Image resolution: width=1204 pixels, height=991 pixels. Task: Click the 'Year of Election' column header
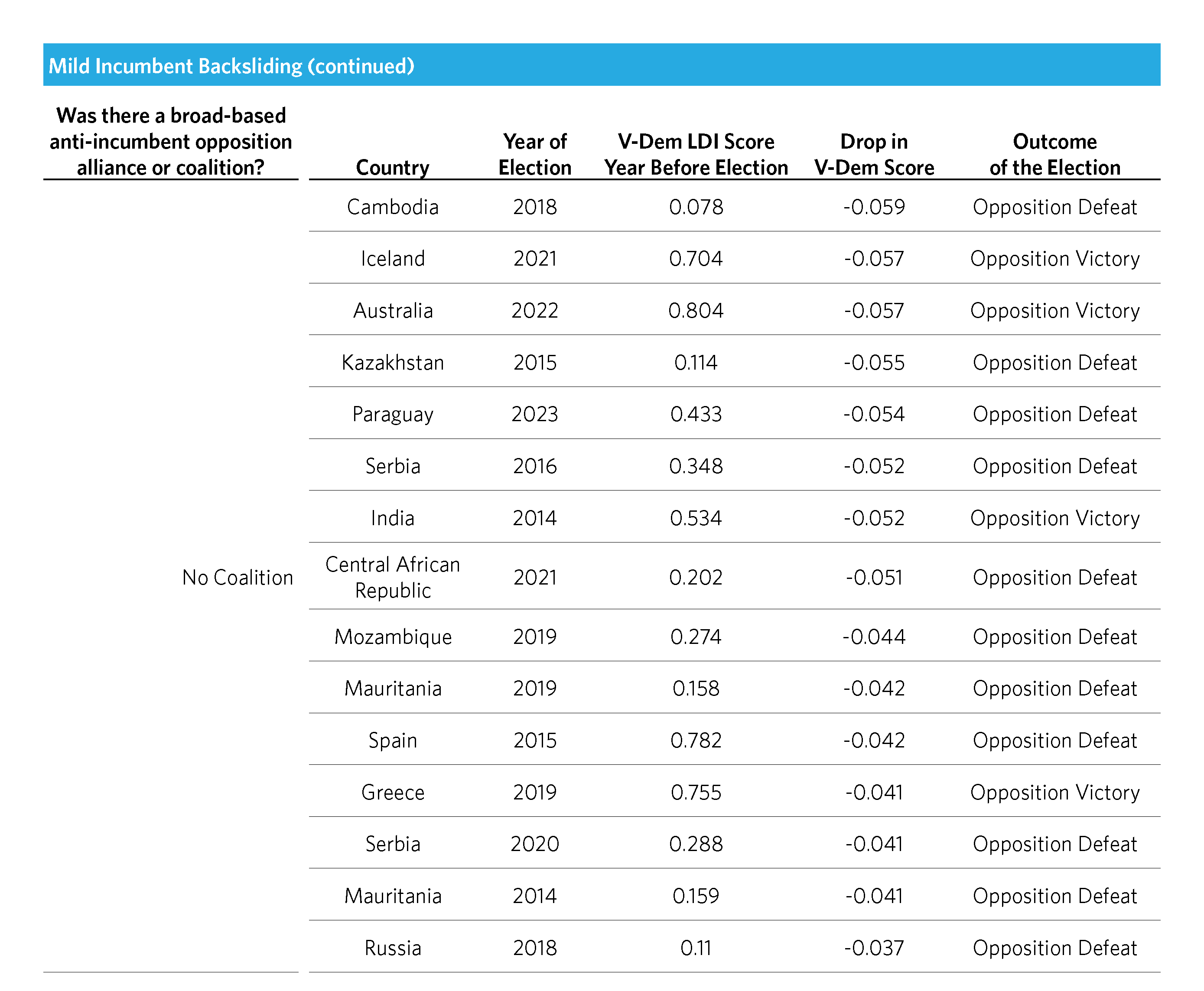[534, 154]
